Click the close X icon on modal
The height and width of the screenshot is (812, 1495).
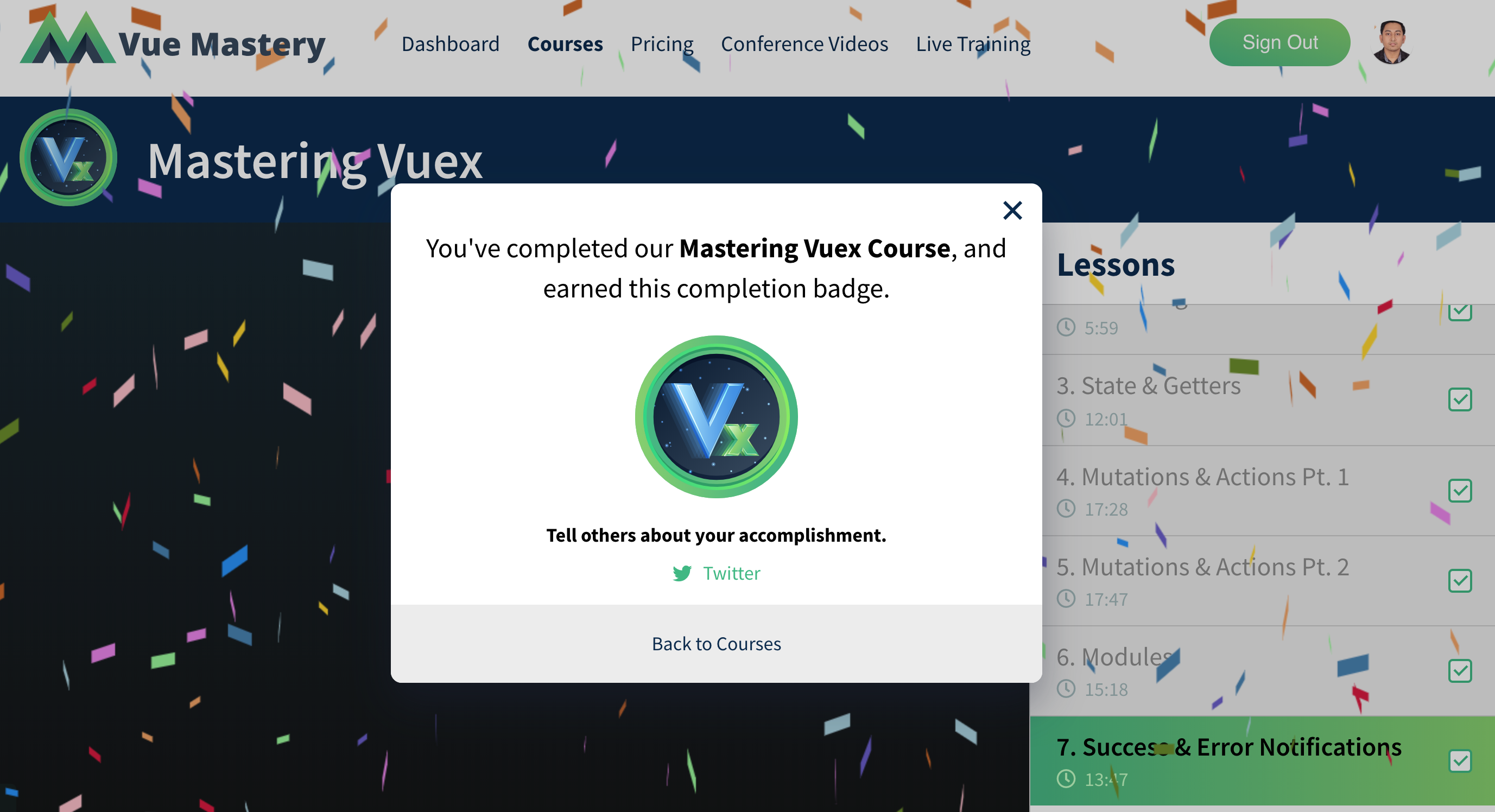[1011, 210]
